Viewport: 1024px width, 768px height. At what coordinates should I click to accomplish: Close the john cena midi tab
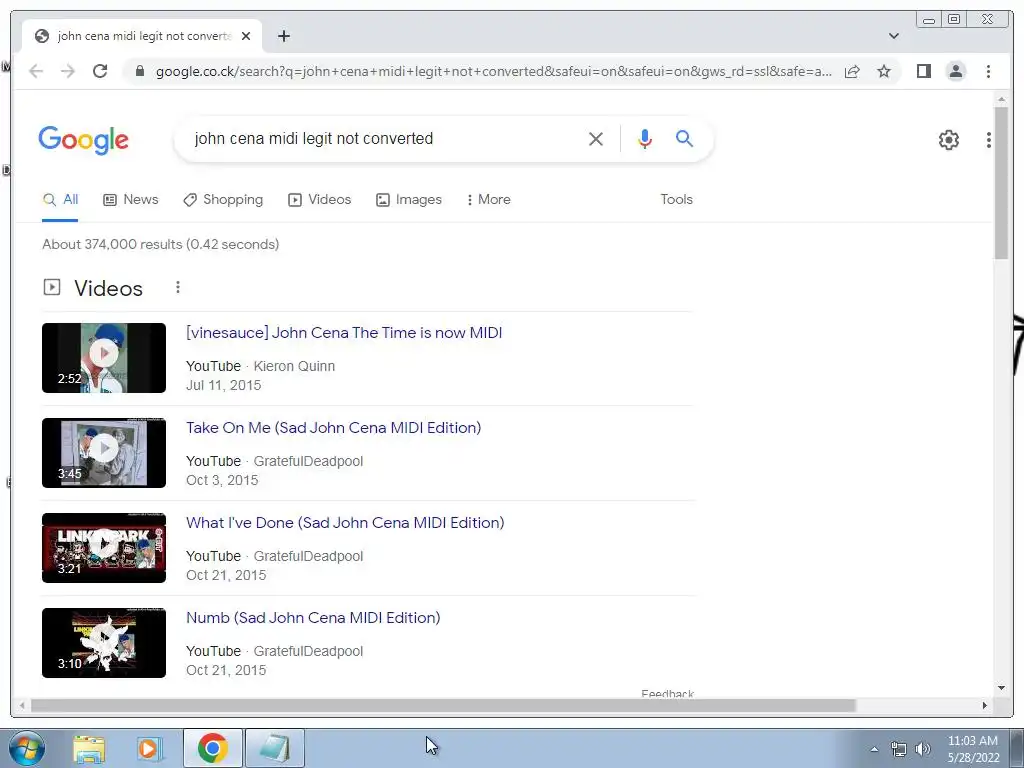tap(246, 36)
